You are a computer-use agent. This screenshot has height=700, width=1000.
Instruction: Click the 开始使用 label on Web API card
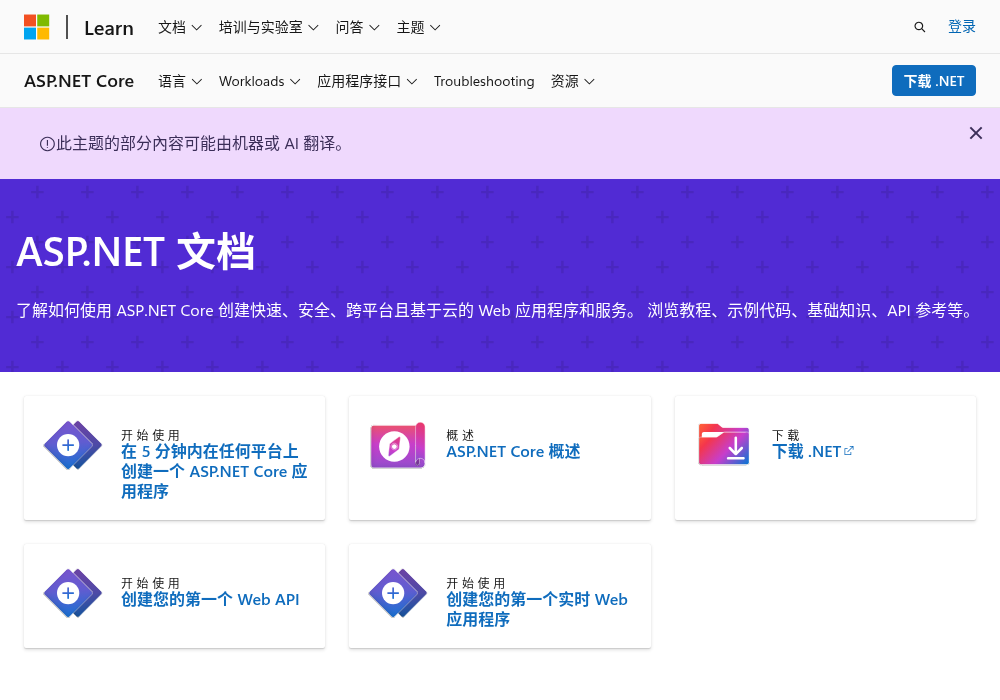151,583
